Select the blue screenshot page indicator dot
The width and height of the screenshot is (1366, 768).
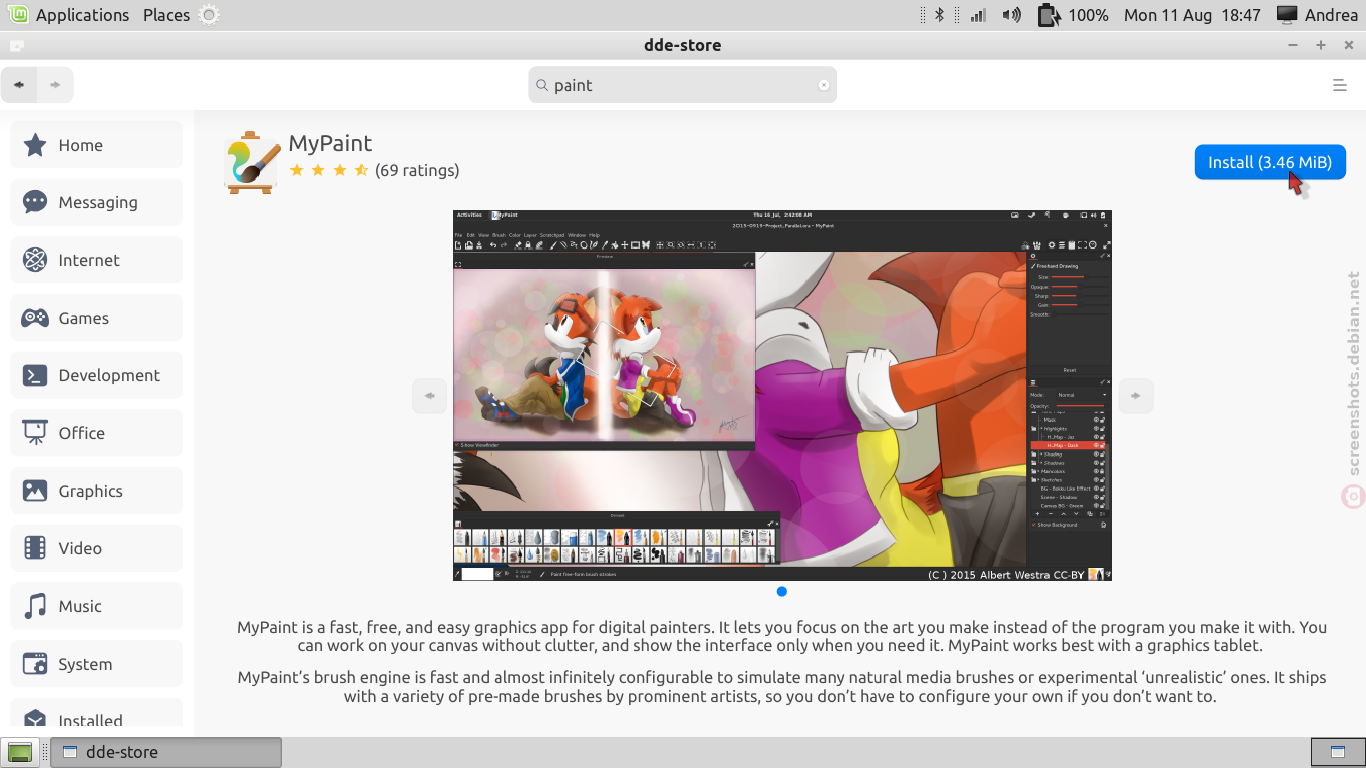click(782, 591)
